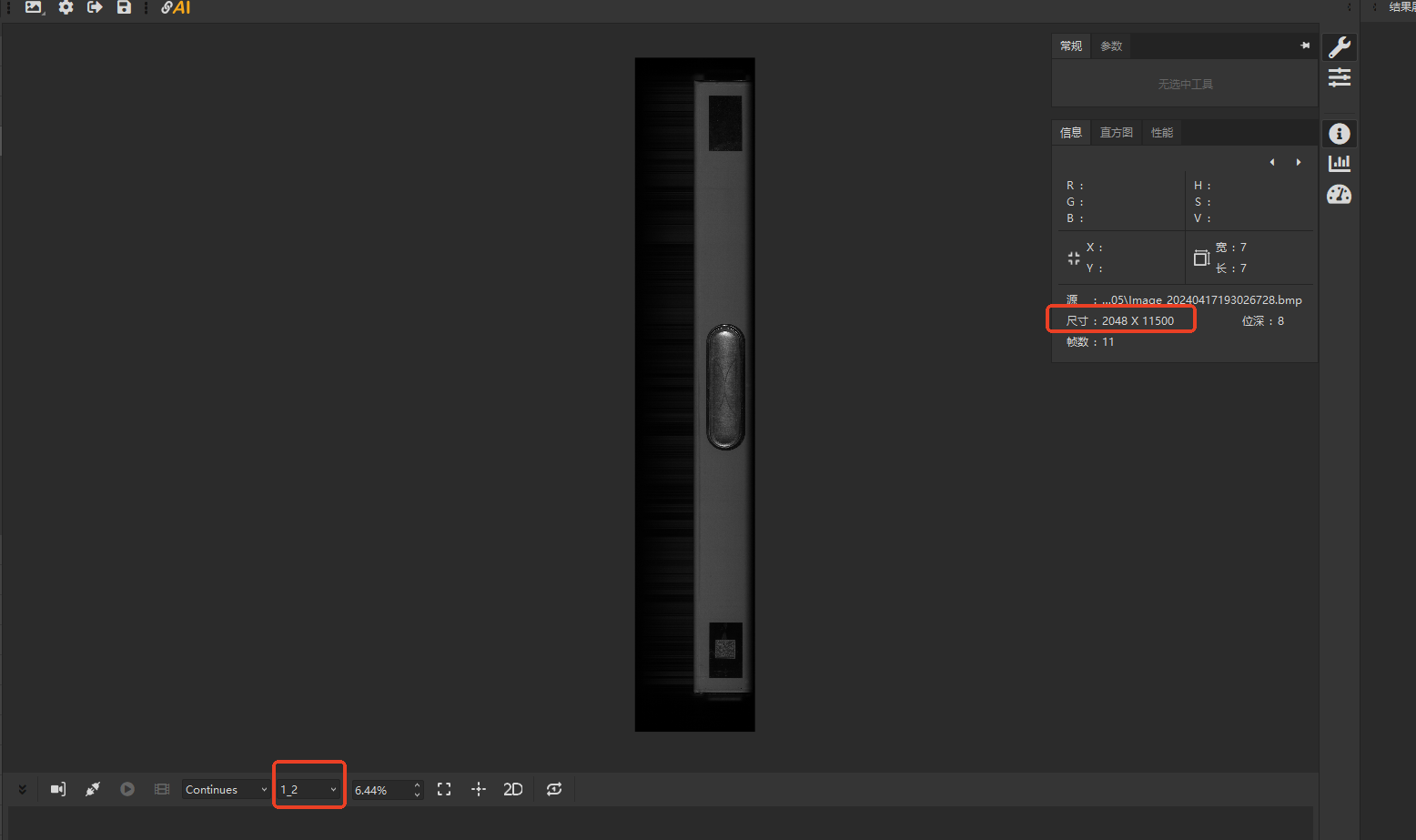This screenshot has width=1416, height=840.
Task: Click the export arrow icon
Action: click(x=95, y=7)
